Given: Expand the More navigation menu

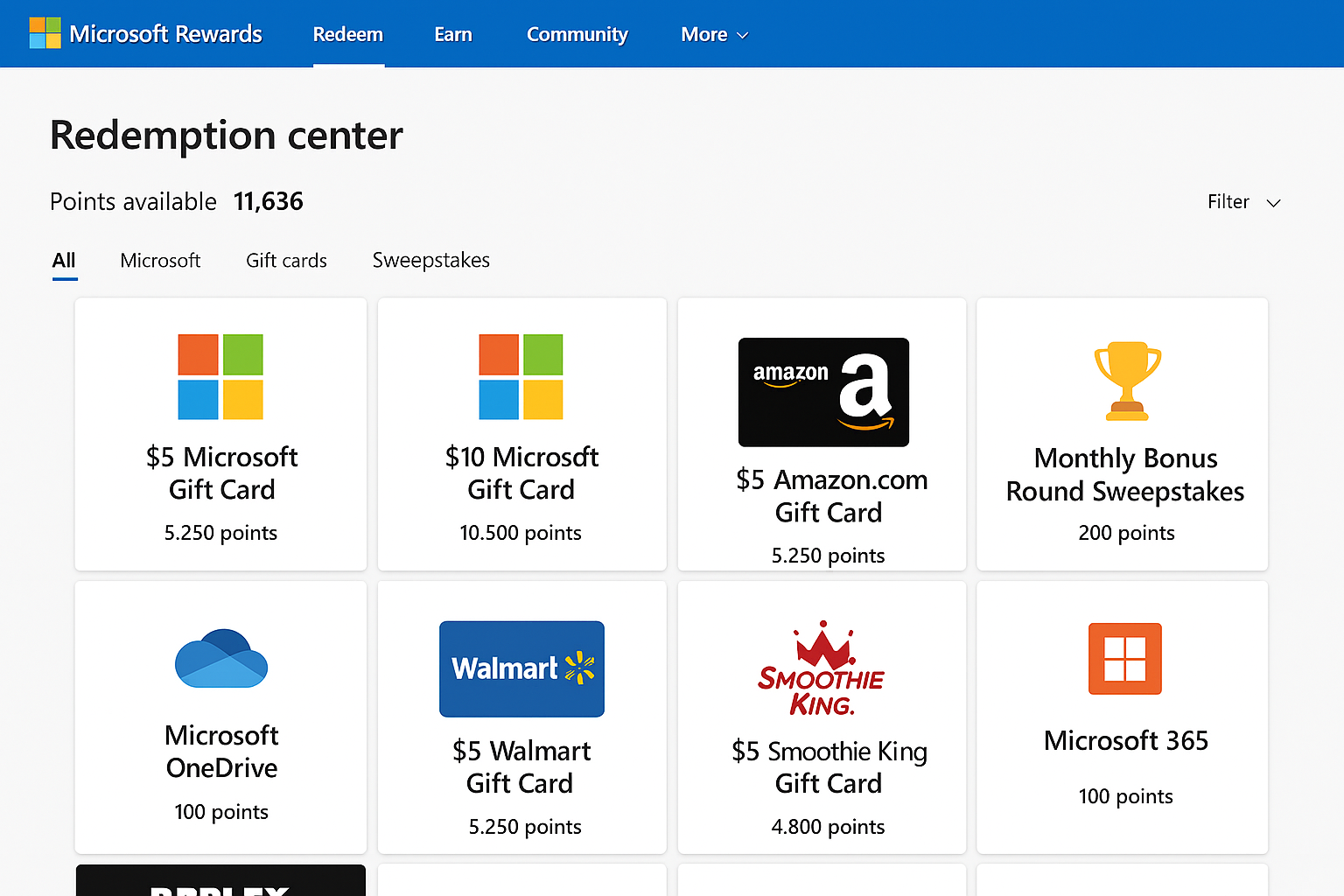Looking at the screenshot, I should [714, 34].
